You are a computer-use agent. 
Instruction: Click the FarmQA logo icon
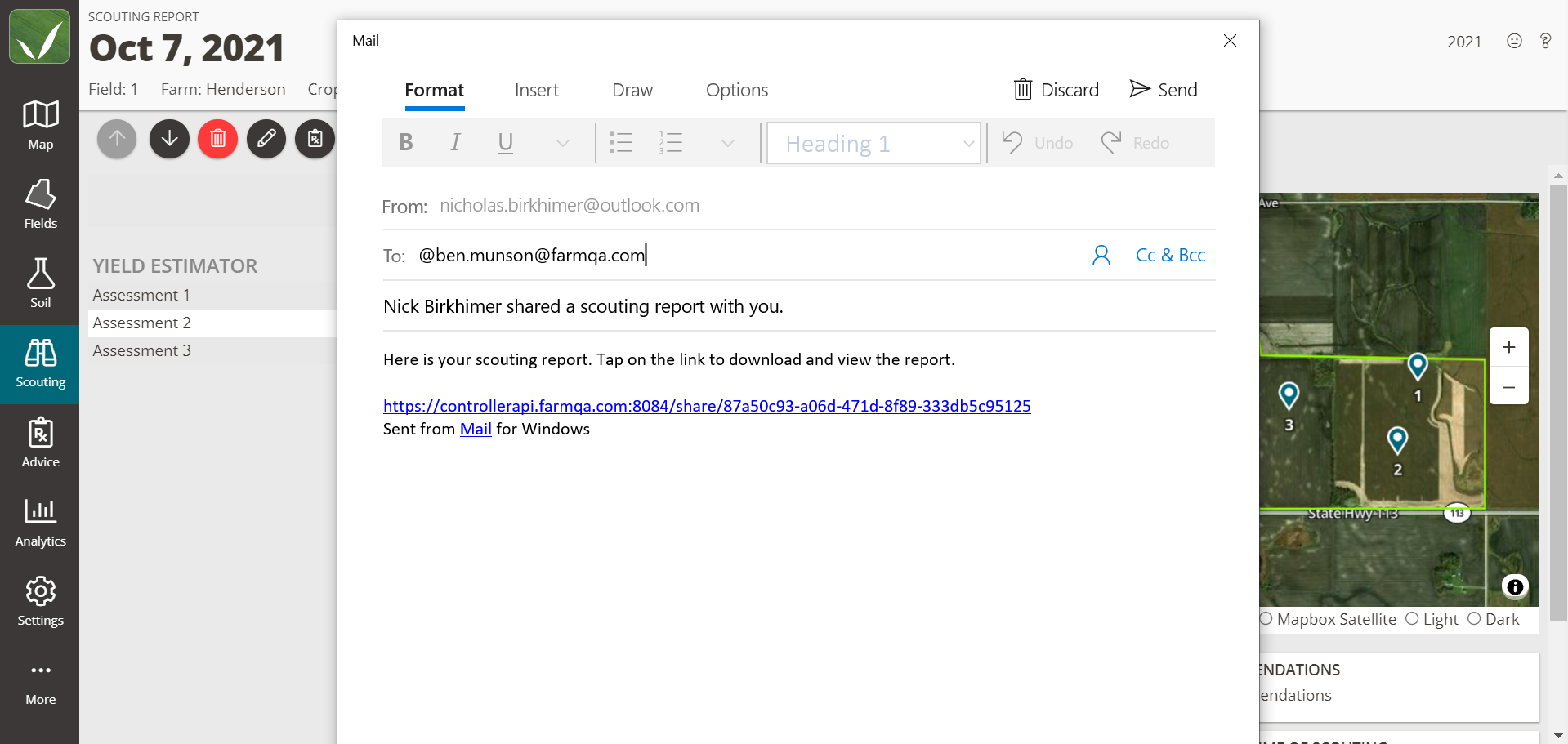pos(39,37)
